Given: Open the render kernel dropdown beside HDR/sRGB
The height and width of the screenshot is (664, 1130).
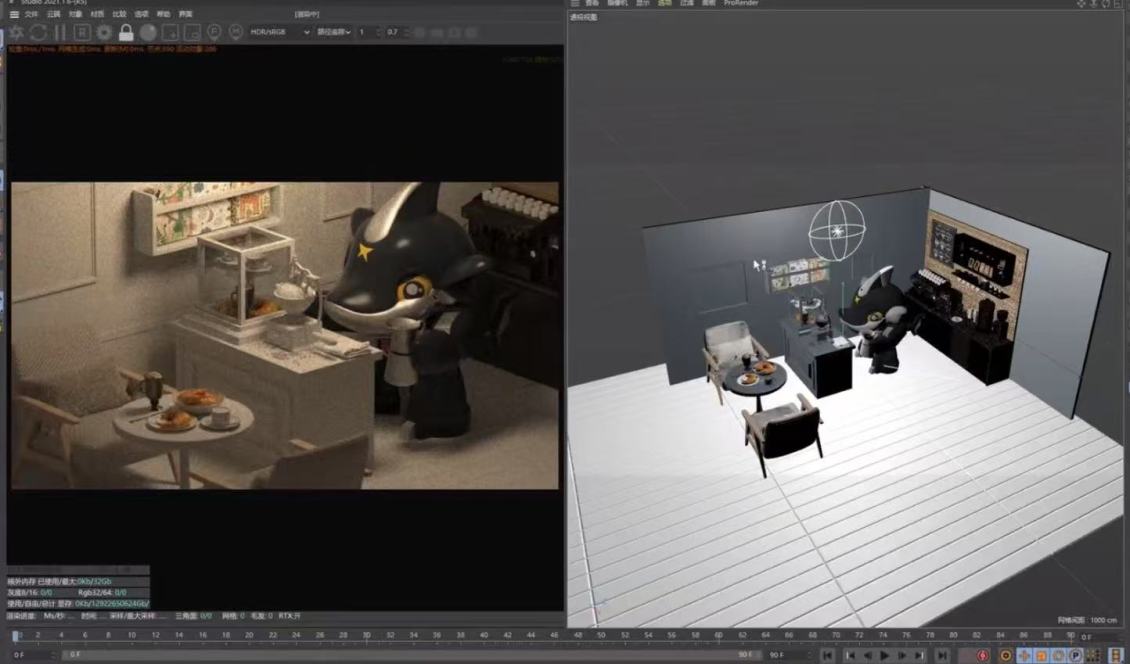Looking at the screenshot, I should pyautogui.click(x=334, y=32).
